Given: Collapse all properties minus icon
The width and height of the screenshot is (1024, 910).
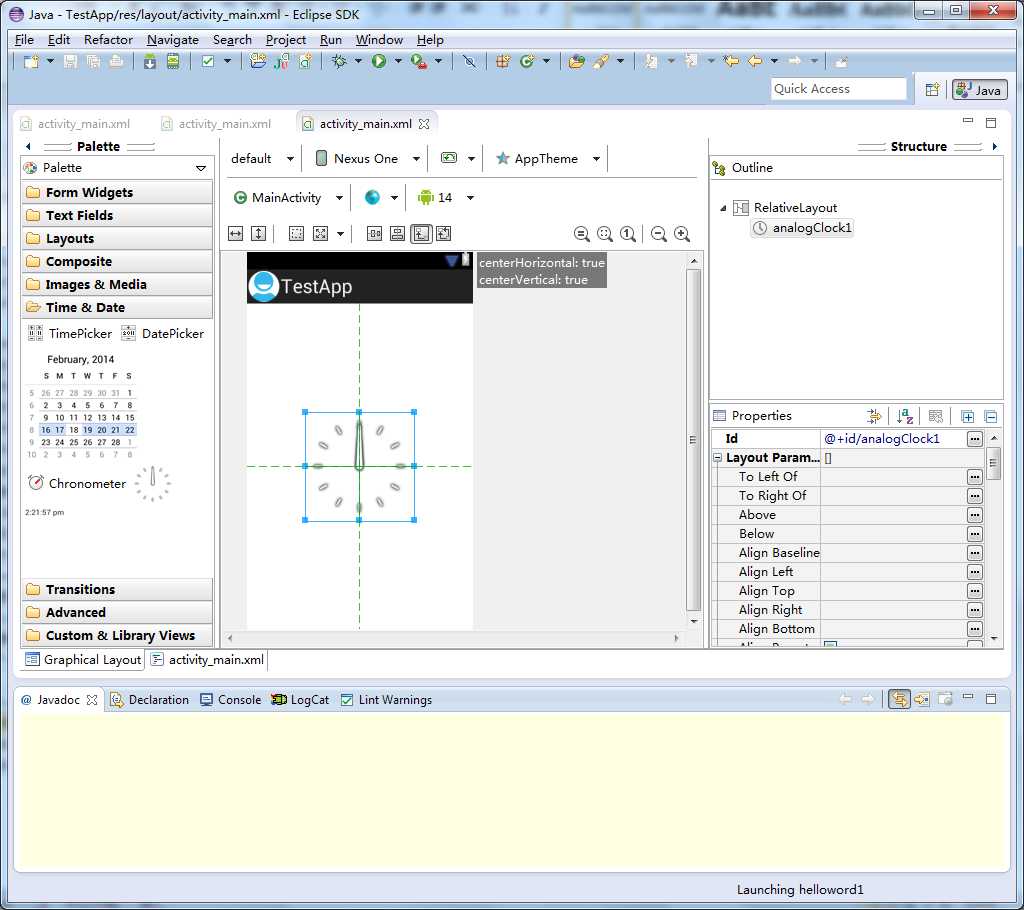Looking at the screenshot, I should [x=990, y=416].
